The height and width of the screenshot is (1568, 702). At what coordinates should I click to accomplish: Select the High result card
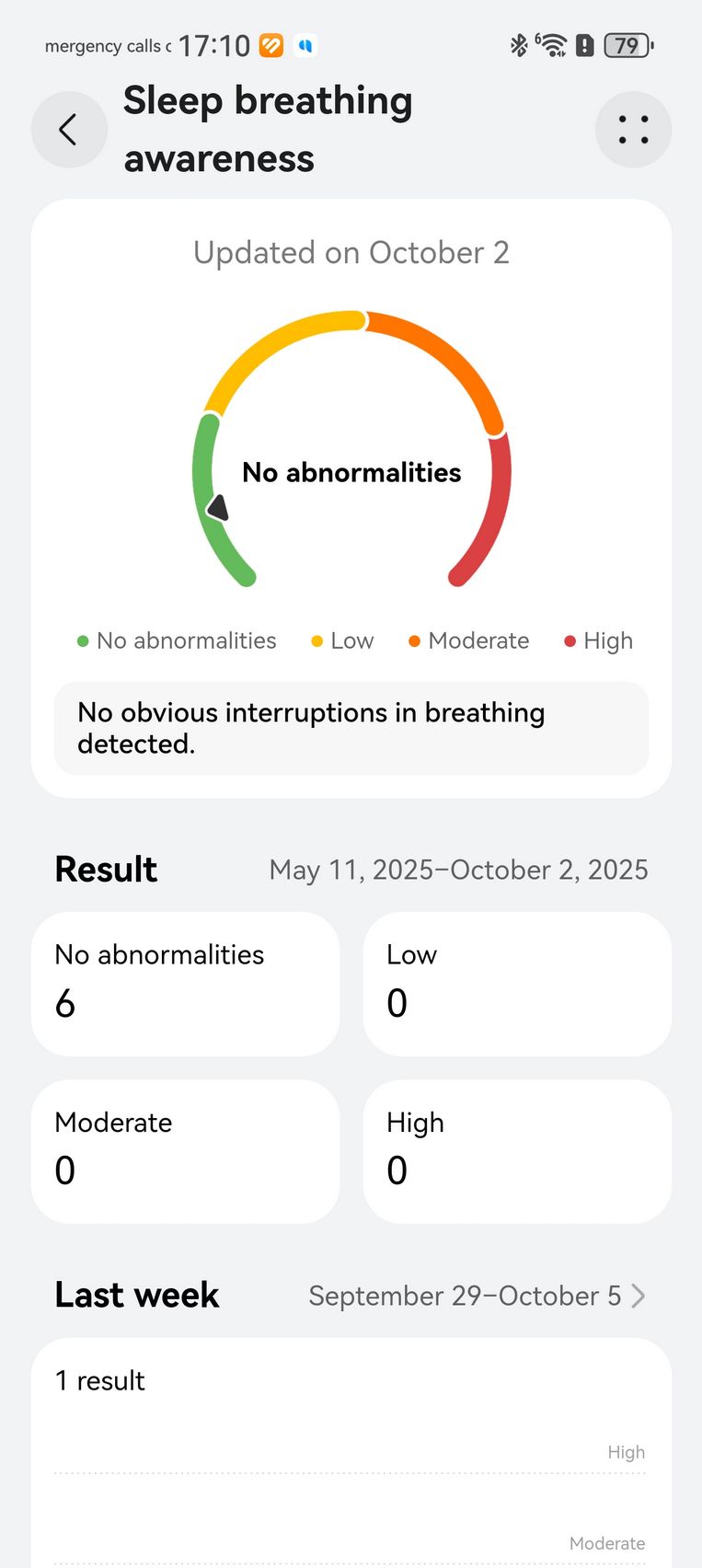pos(517,1151)
